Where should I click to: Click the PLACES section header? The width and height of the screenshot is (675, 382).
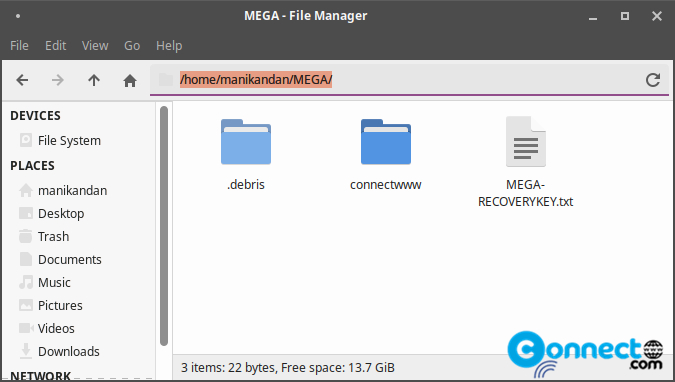click(x=32, y=165)
